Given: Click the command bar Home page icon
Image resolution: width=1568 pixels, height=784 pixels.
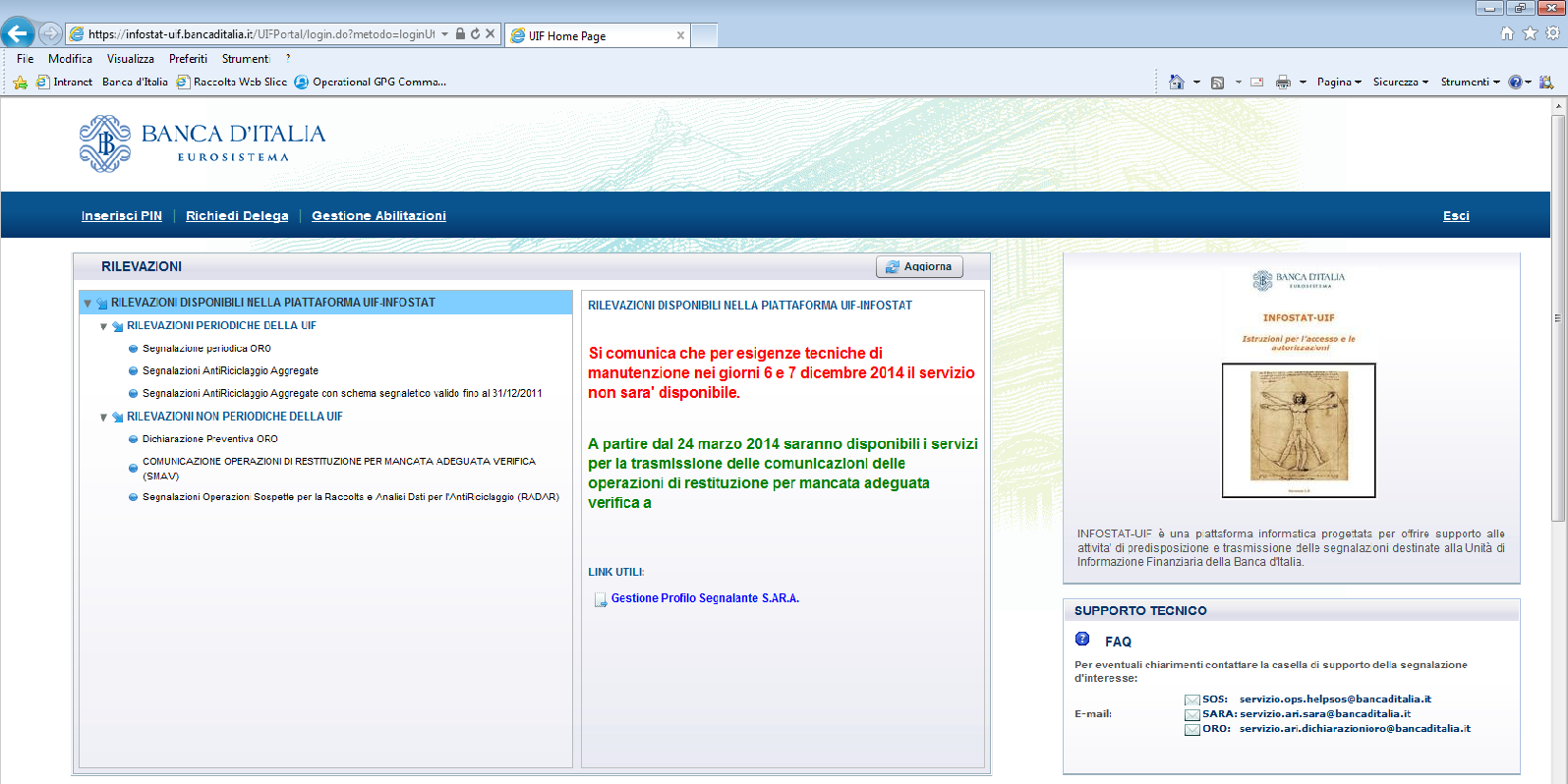Looking at the screenshot, I should [x=1176, y=83].
